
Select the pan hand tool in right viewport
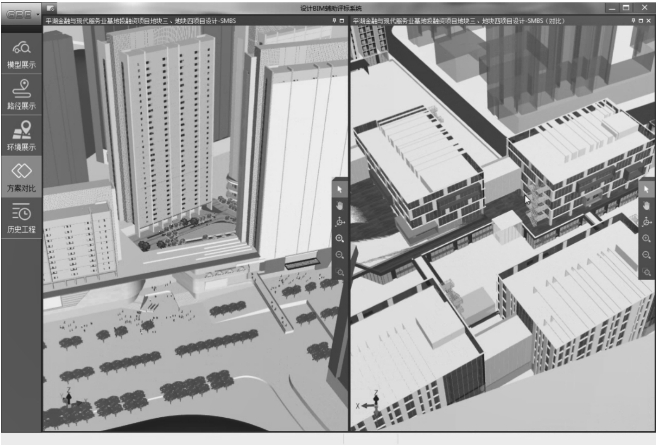tap(646, 206)
